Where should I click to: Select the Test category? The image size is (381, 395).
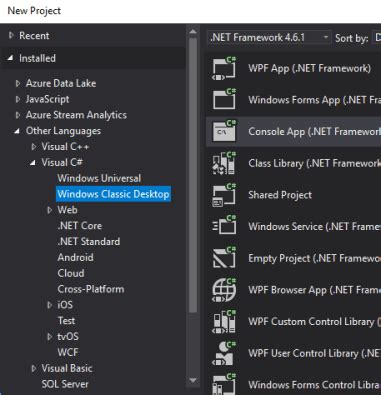click(x=66, y=321)
